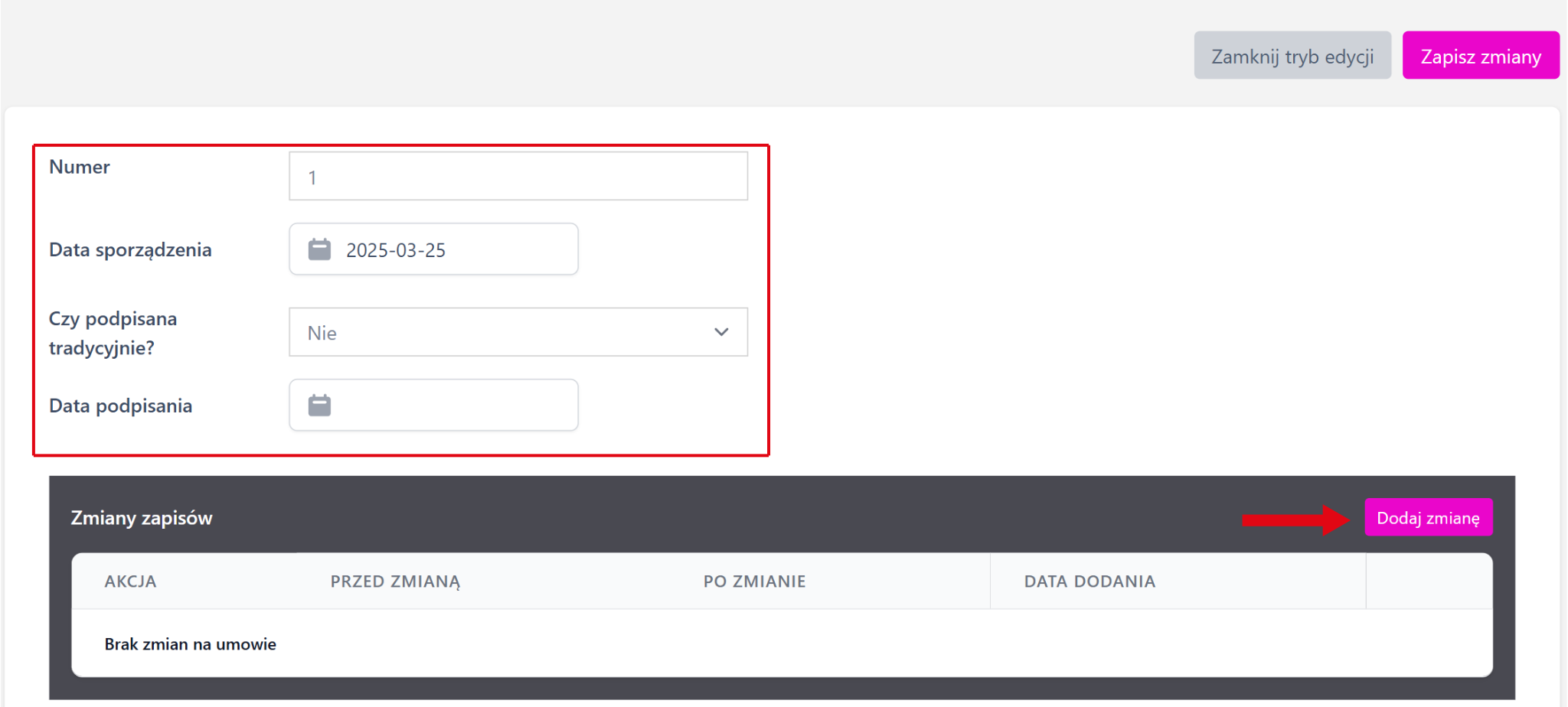Open the Czy podpisana tradycyjnie dropdown

[x=518, y=333]
